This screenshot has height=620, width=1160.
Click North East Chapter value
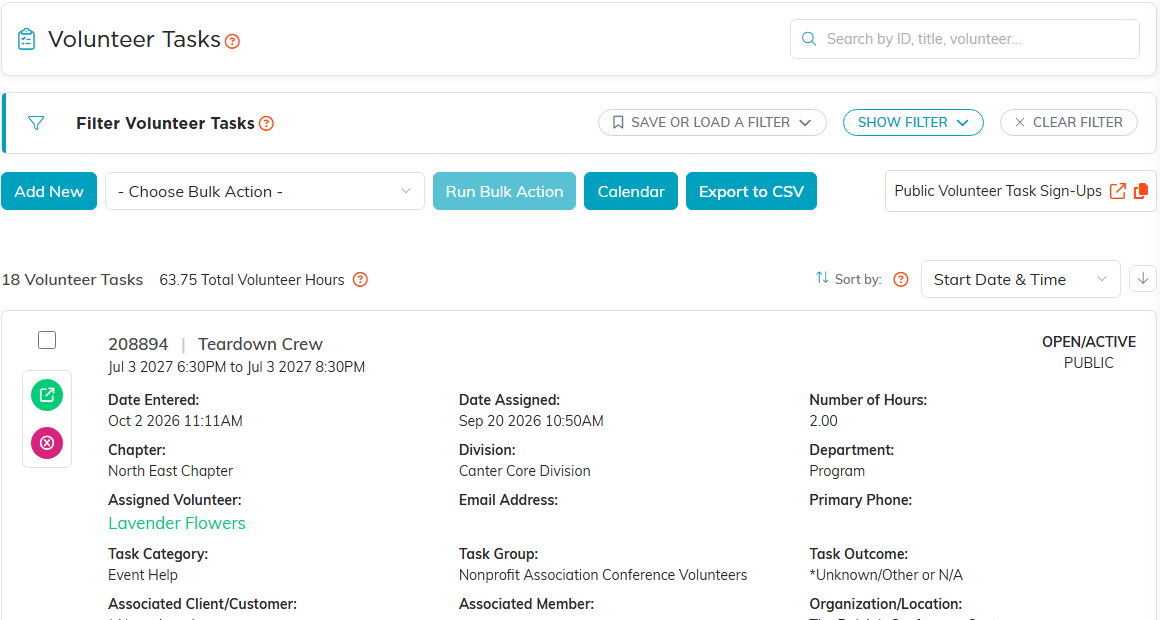pos(170,471)
